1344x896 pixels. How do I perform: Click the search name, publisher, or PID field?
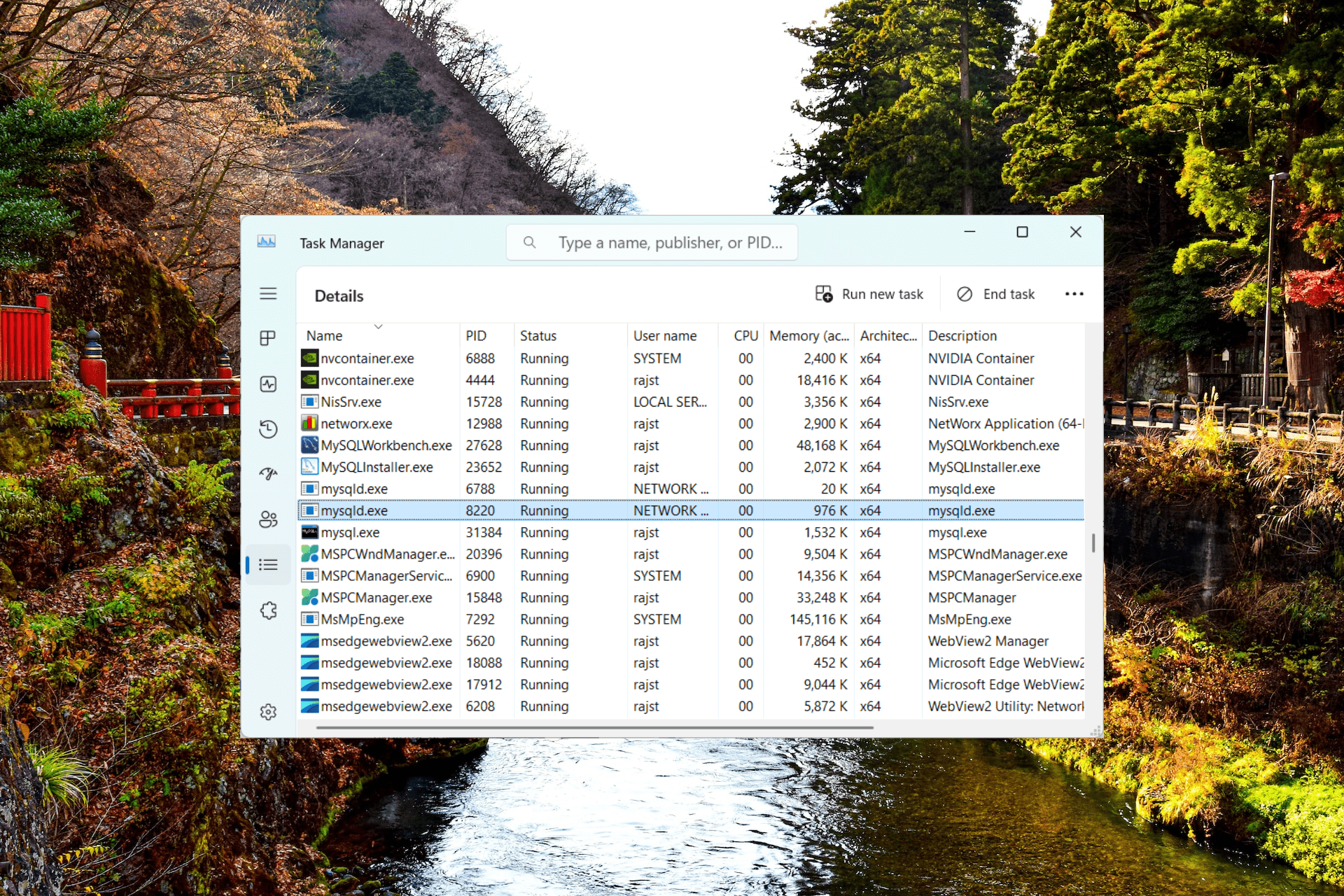click(669, 243)
